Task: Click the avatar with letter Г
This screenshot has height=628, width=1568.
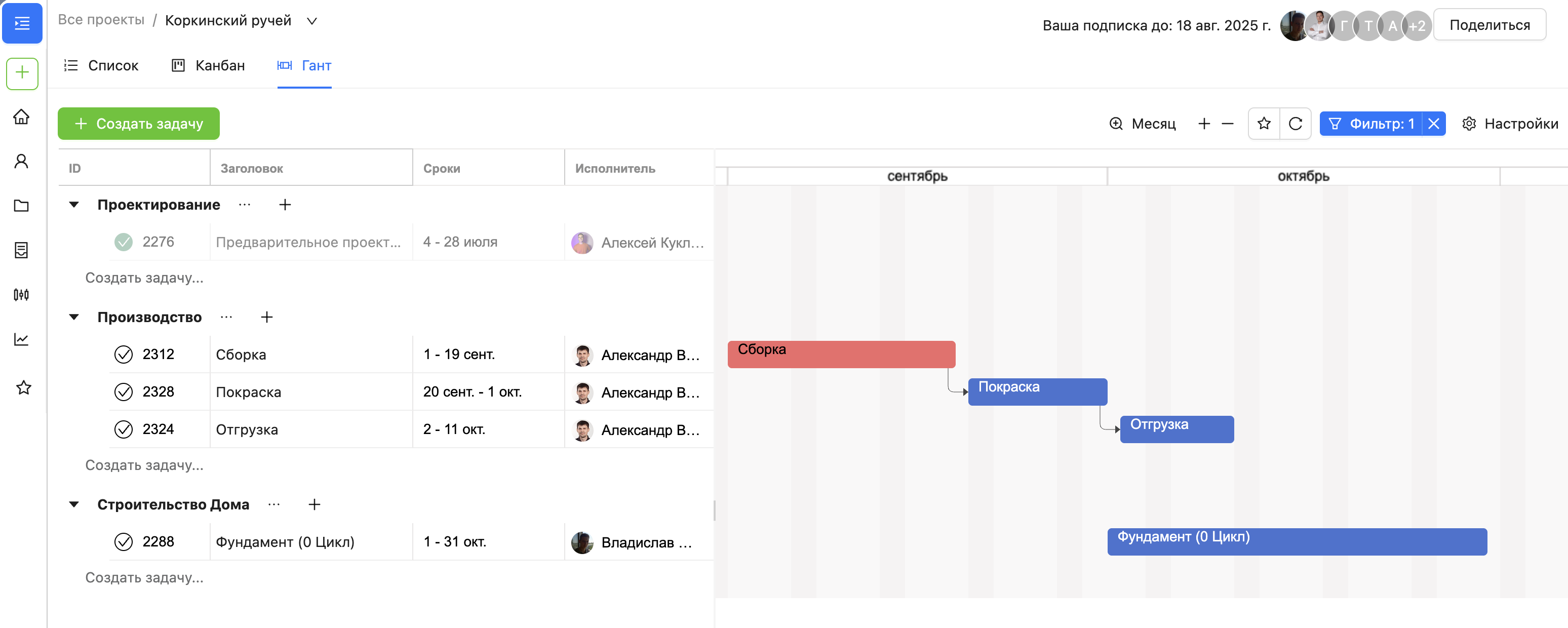Action: pyautogui.click(x=1344, y=25)
